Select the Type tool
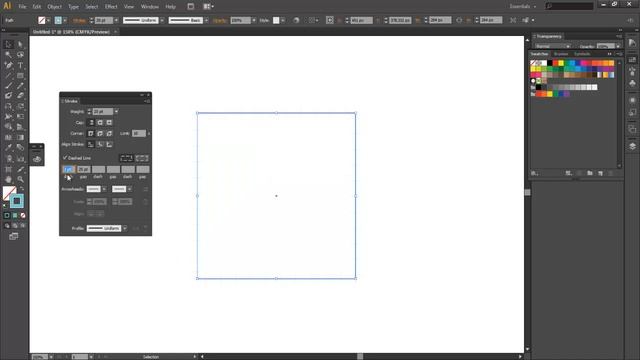 click(20, 65)
